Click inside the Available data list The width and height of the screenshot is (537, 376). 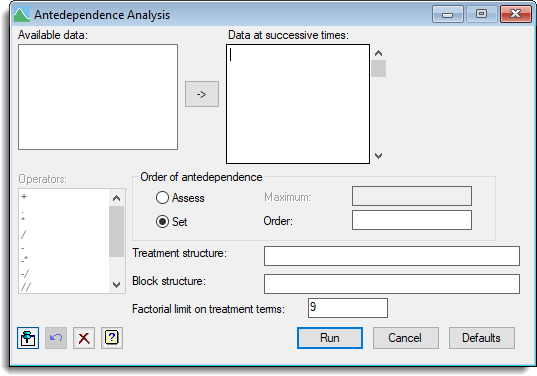click(98, 97)
